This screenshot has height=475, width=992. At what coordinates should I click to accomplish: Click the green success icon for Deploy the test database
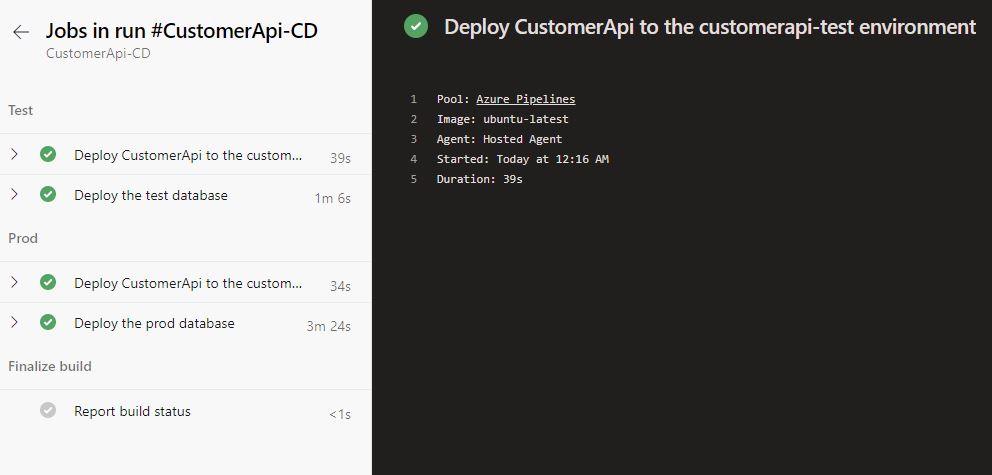[48, 195]
